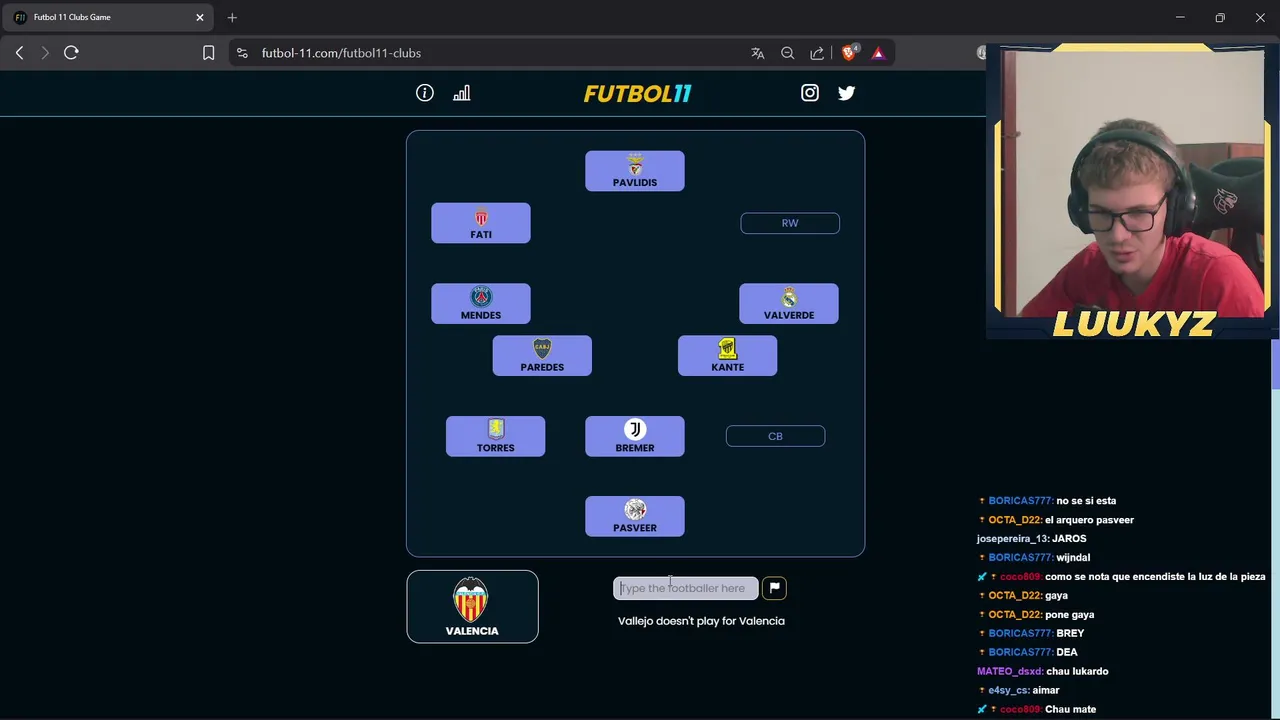Viewport: 1280px width, 720px height.
Task: Click the bookmark icon in toolbar
Action: (208, 53)
